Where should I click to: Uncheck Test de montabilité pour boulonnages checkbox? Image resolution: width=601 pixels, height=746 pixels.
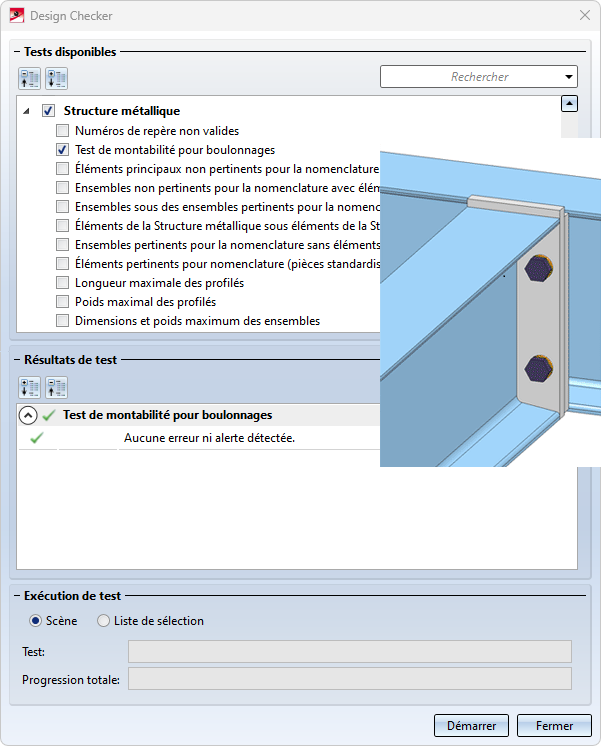tap(62, 149)
